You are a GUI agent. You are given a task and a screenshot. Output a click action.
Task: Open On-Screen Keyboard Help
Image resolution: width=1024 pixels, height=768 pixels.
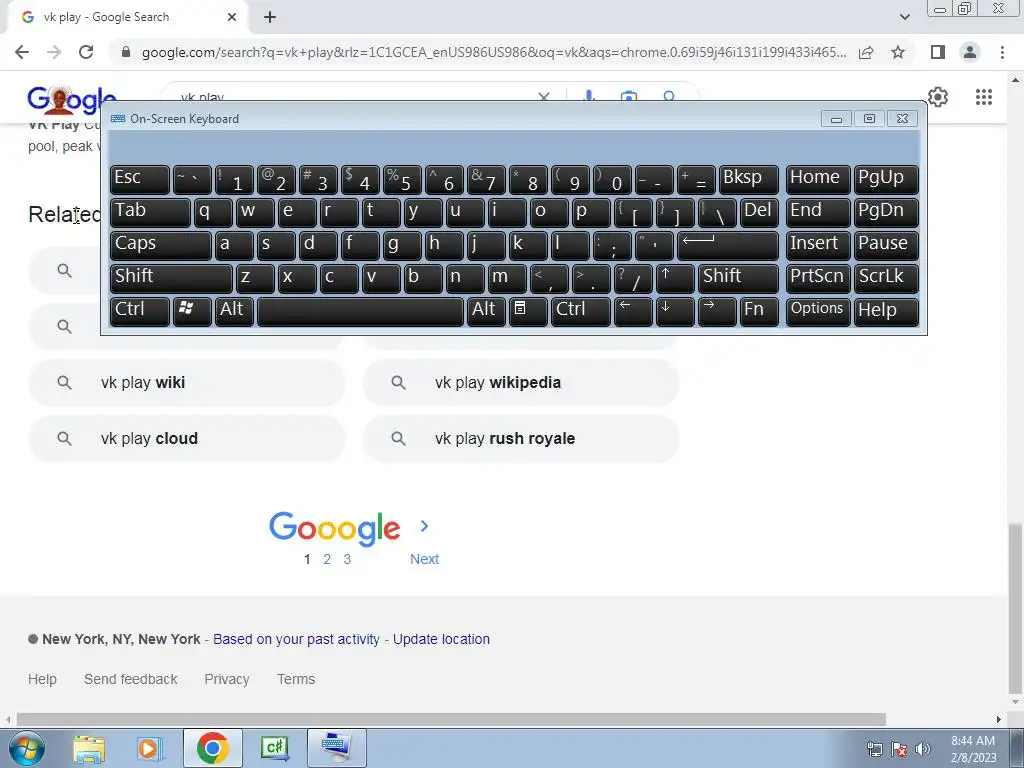click(886, 311)
